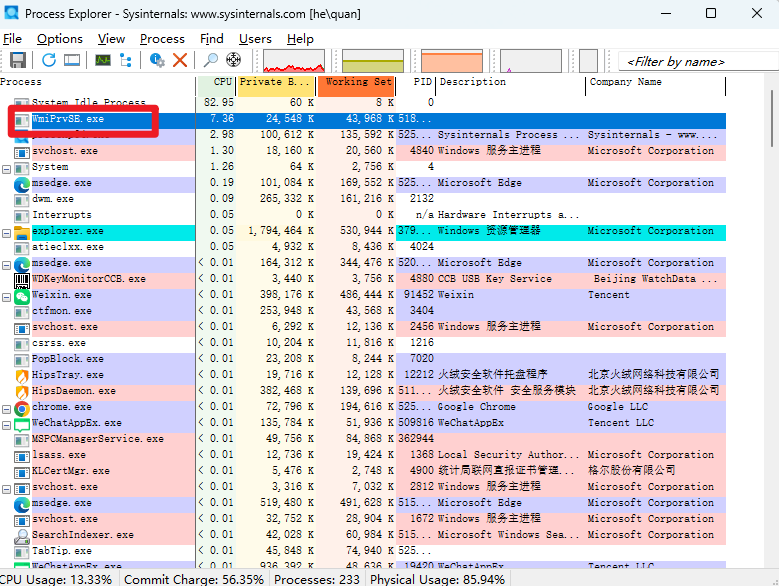
Task: Click the red CPU usage mini graph
Action: click(294, 61)
